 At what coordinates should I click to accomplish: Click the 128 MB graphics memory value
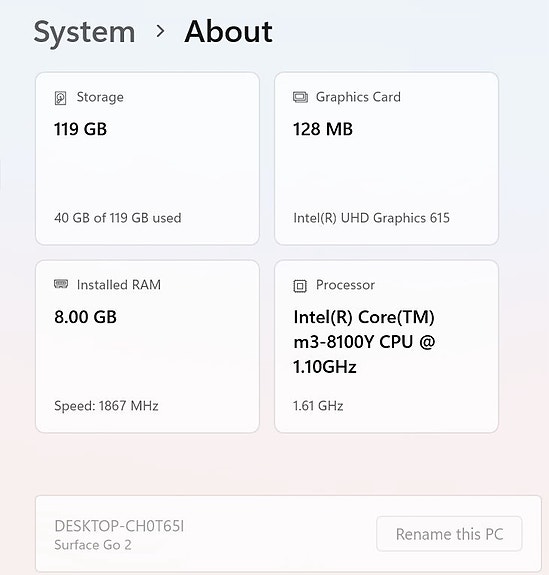(323, 129)
